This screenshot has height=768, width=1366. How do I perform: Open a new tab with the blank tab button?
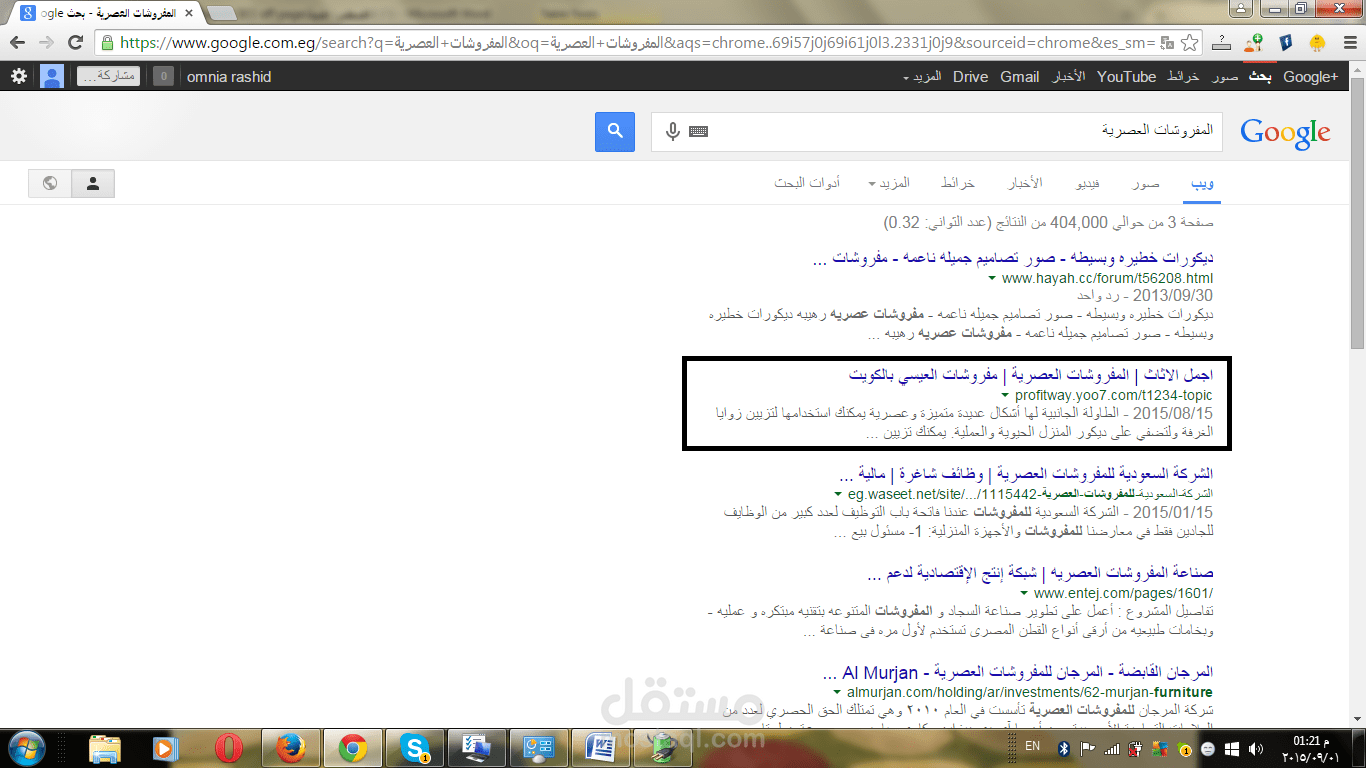click(x=222, y=13)
